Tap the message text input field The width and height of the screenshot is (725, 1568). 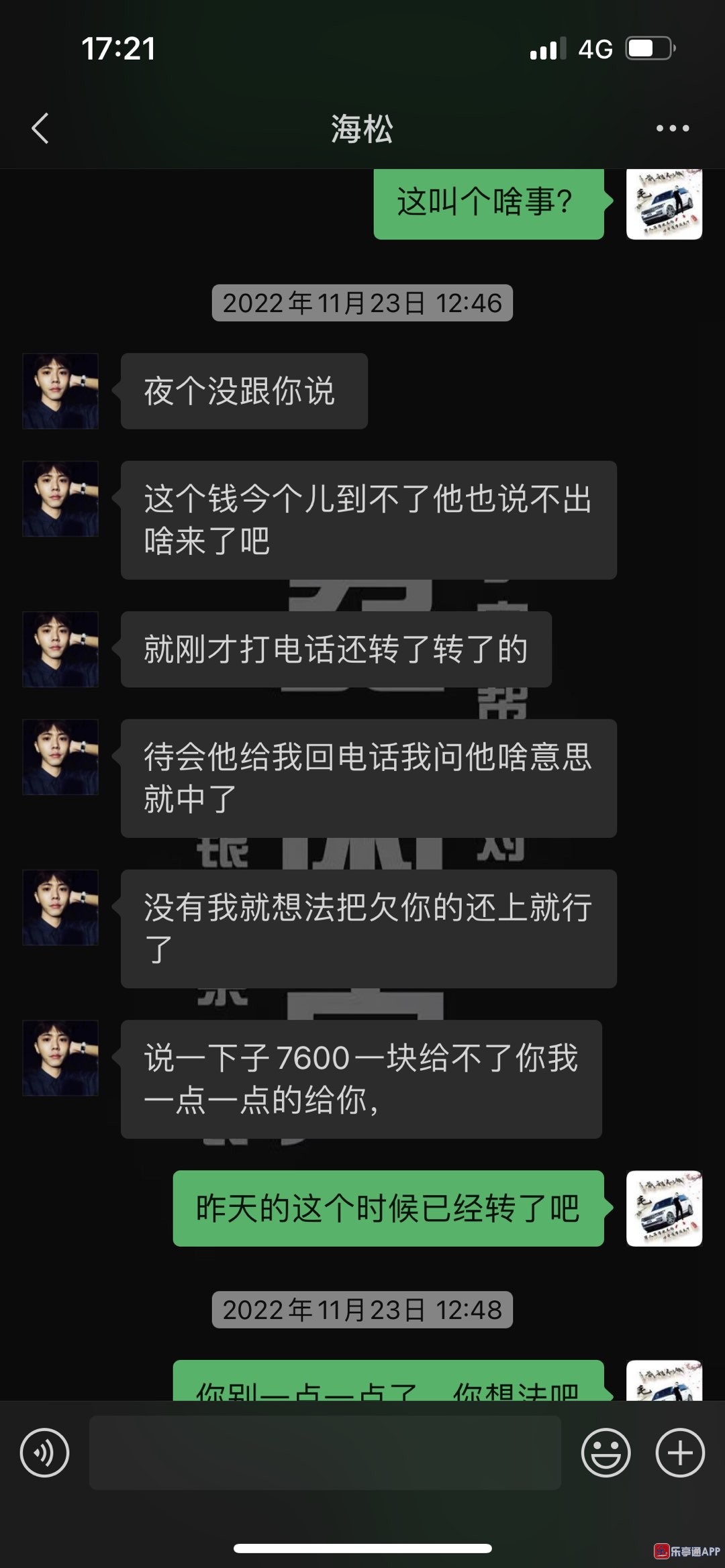(x=325, y=1453)
